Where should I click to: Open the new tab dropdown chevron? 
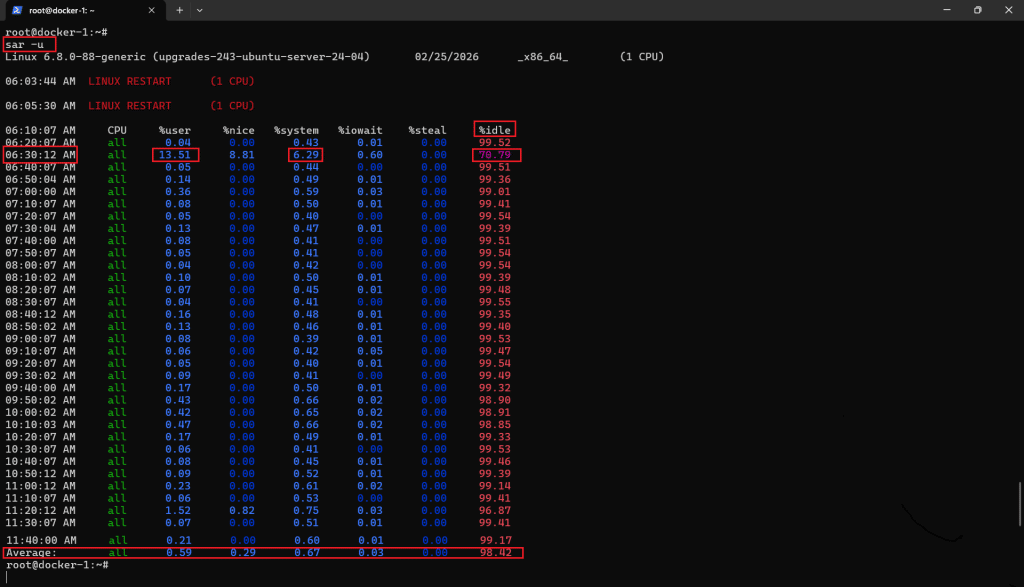click(x=200, y=11)
